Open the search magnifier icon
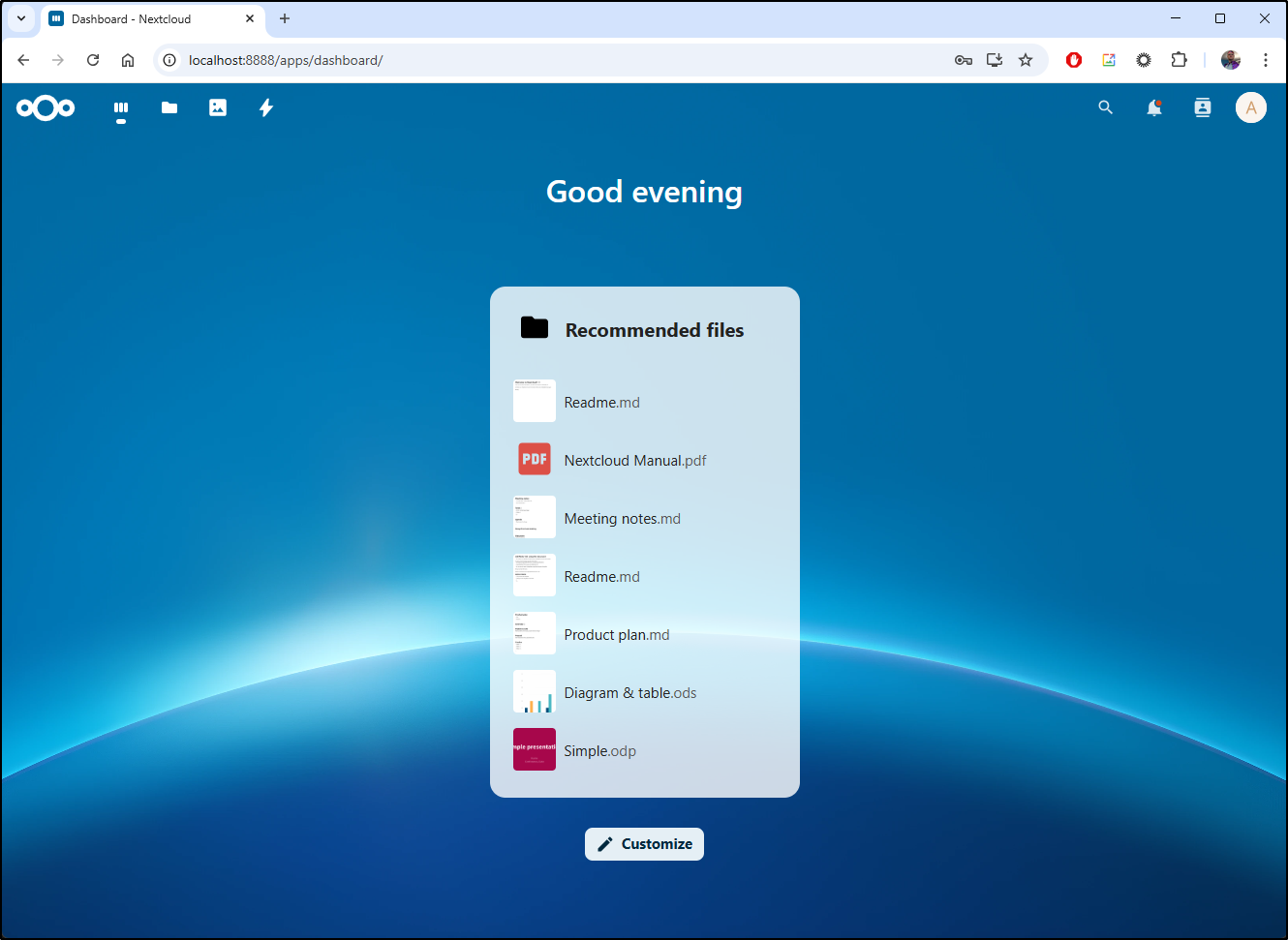This screenshot has height=940, width=1288. (1105, 107)
